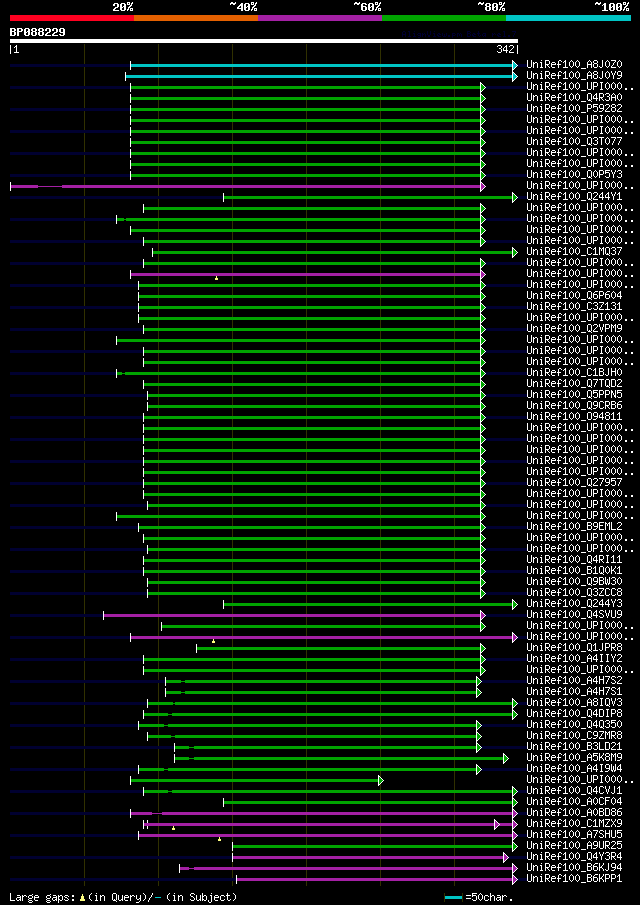The height and width of the screenshot is (905, 640).
Task: Select the UniRef100_C1MQ37 label
Action: point(574,252)
